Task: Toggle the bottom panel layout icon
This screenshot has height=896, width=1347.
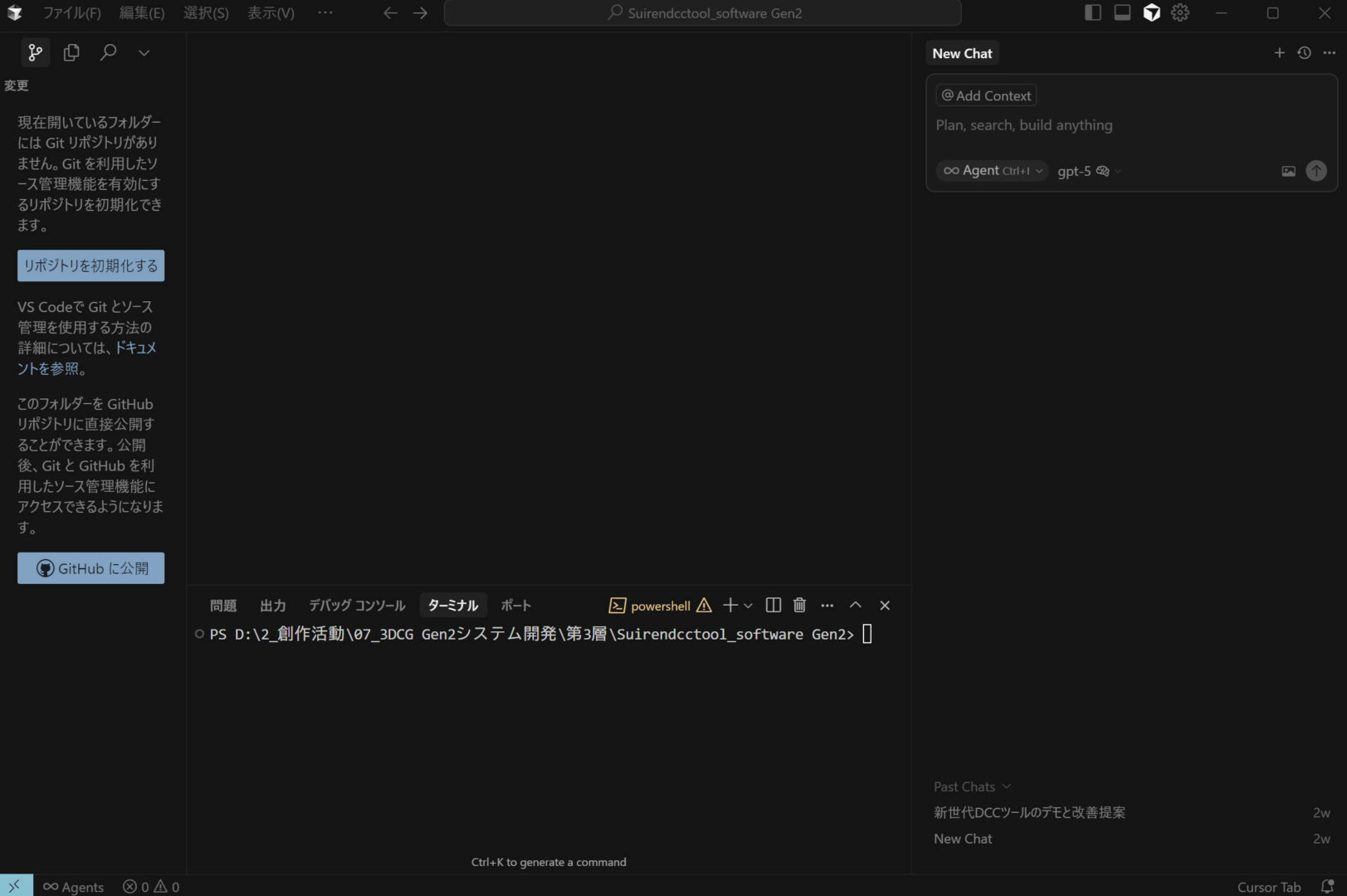Action: [x=1122, y=12]
